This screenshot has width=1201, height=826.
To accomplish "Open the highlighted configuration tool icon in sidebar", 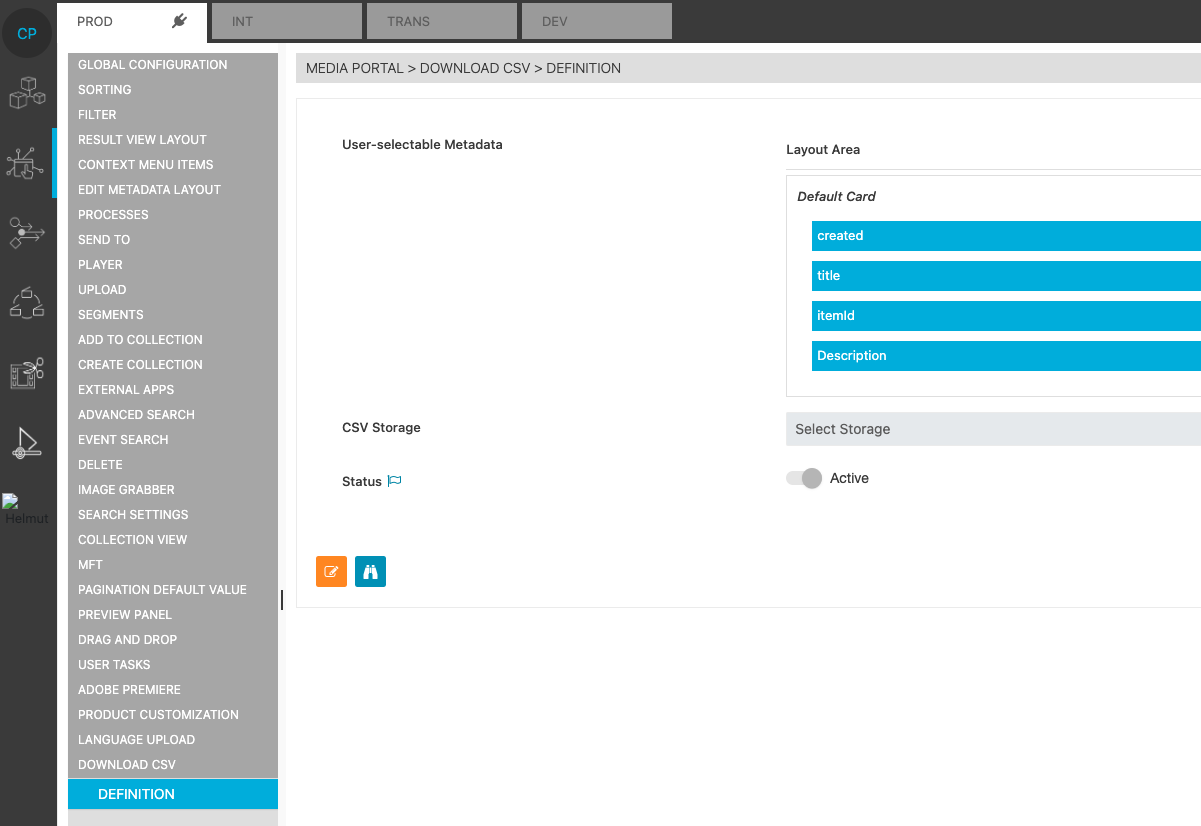I will pyautogui.click(x=27, y=163).
